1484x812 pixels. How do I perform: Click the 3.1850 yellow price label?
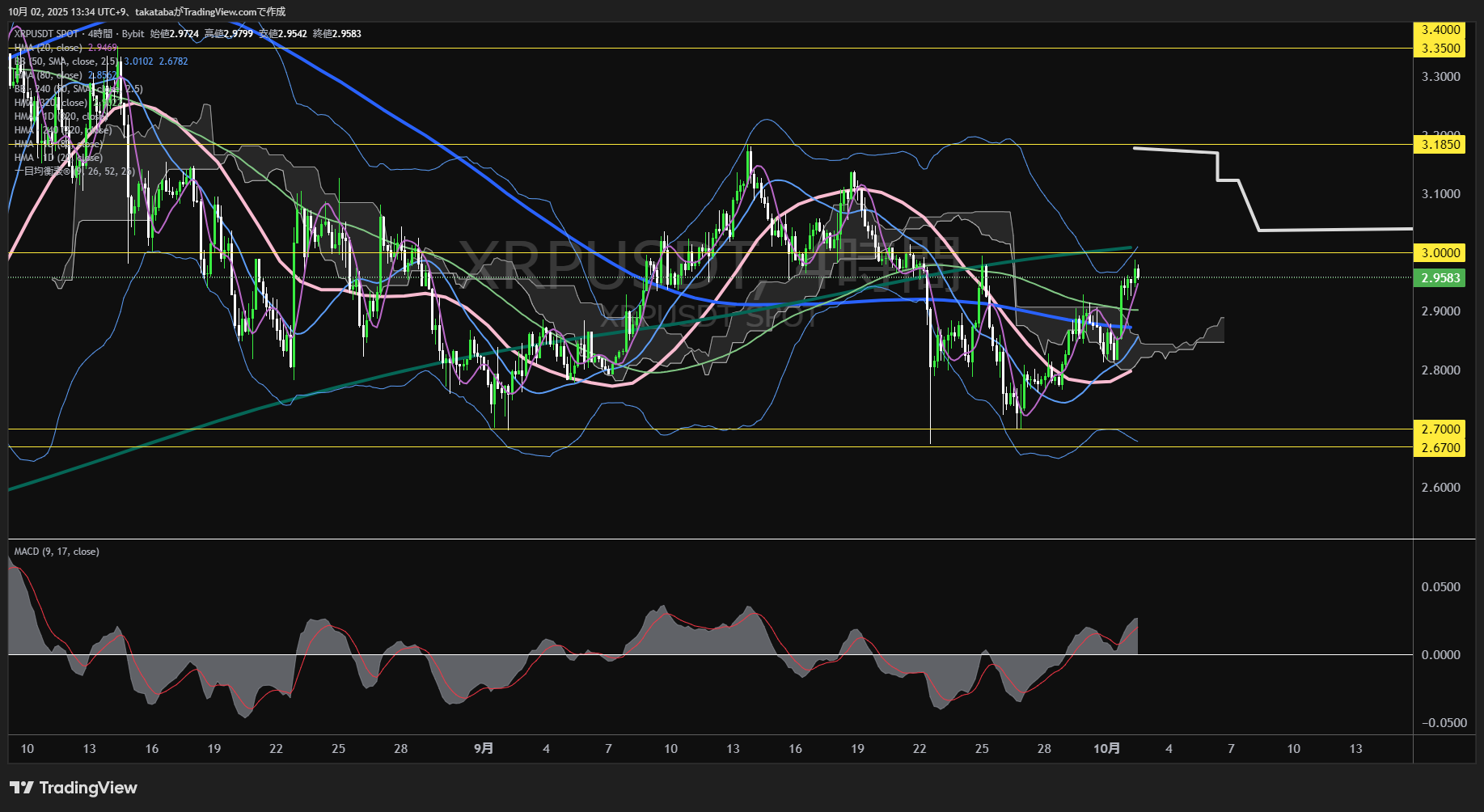click(1440, 145)
